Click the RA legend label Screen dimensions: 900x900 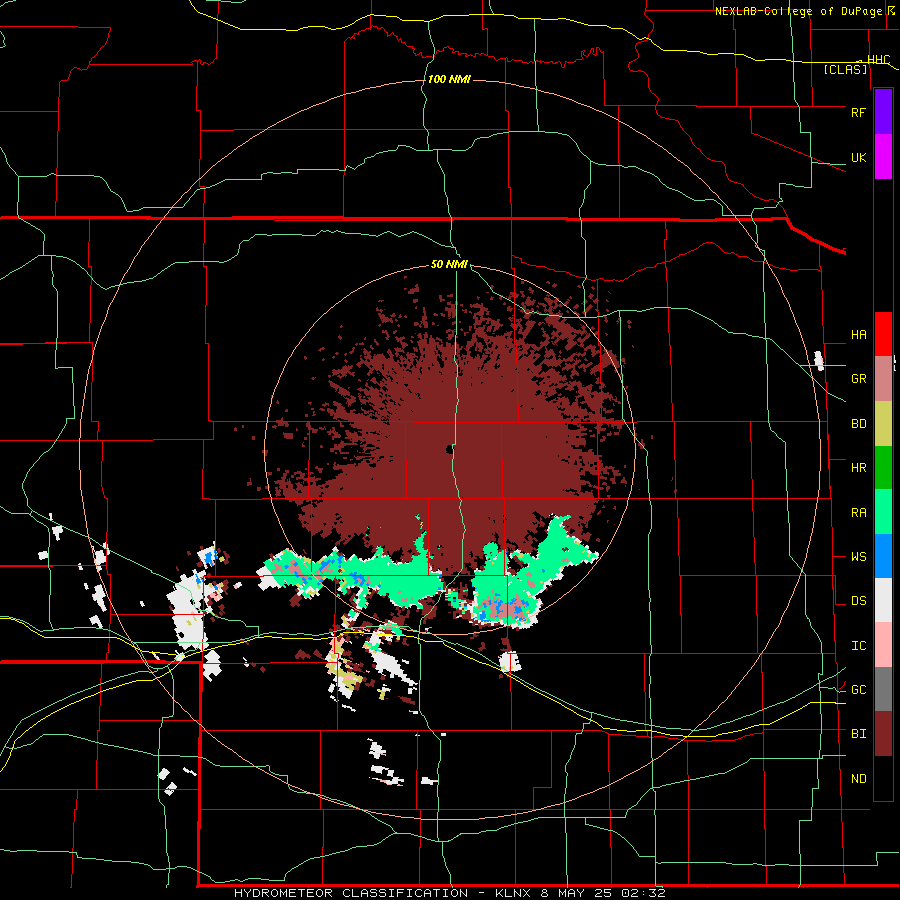pos(858,513)
